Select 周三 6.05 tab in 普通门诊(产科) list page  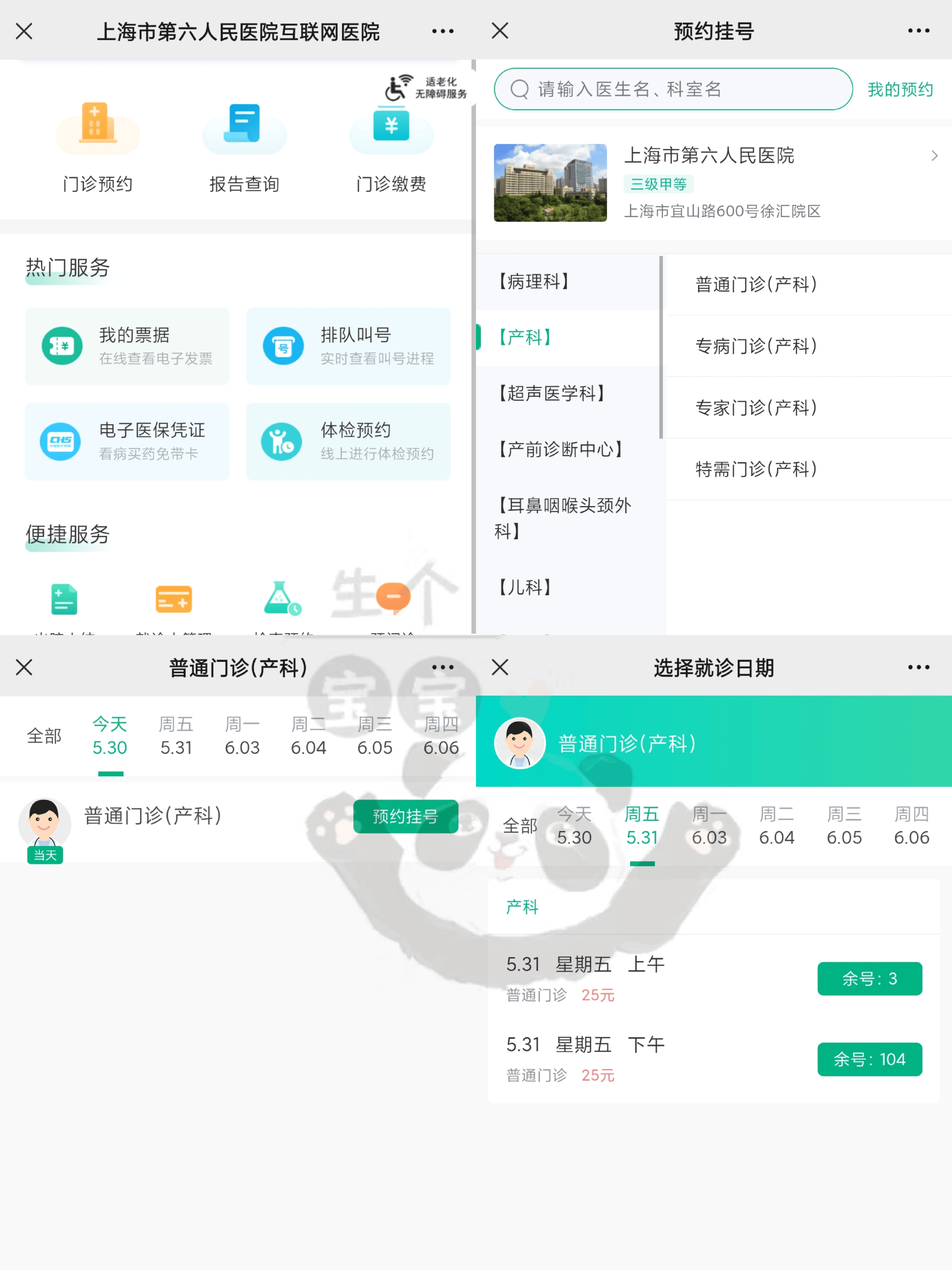coord(375,736)
